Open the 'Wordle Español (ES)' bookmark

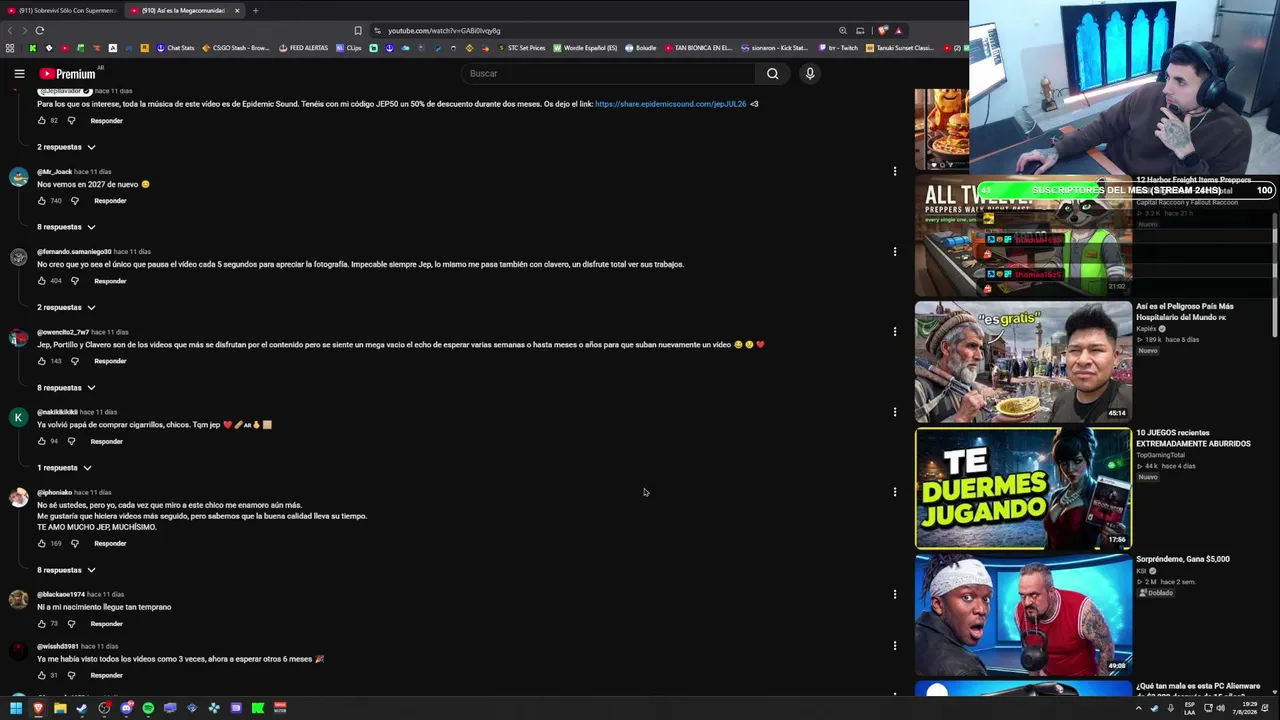pyautogui.click(x=585, y=48)
